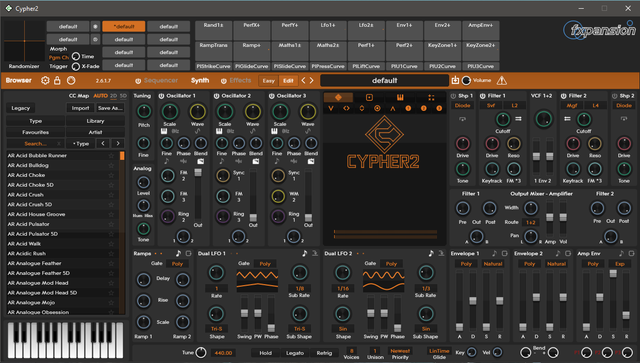Open Filter 2 L4 mode dropdown
Screen dimensions: 640x363
[595, 106]
